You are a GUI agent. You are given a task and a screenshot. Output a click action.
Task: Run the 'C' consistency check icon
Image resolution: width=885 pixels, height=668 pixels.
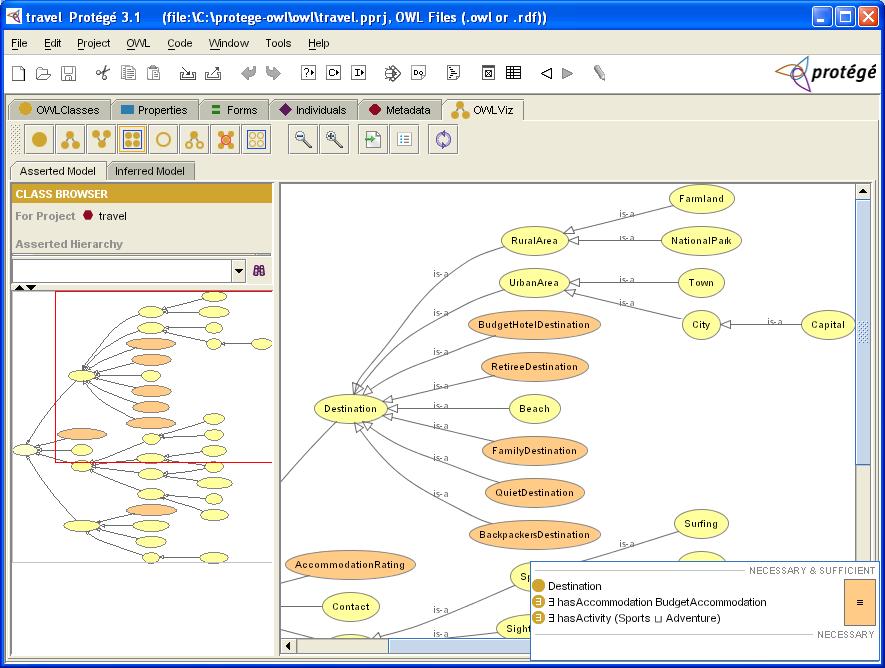(x=333, y=73)
